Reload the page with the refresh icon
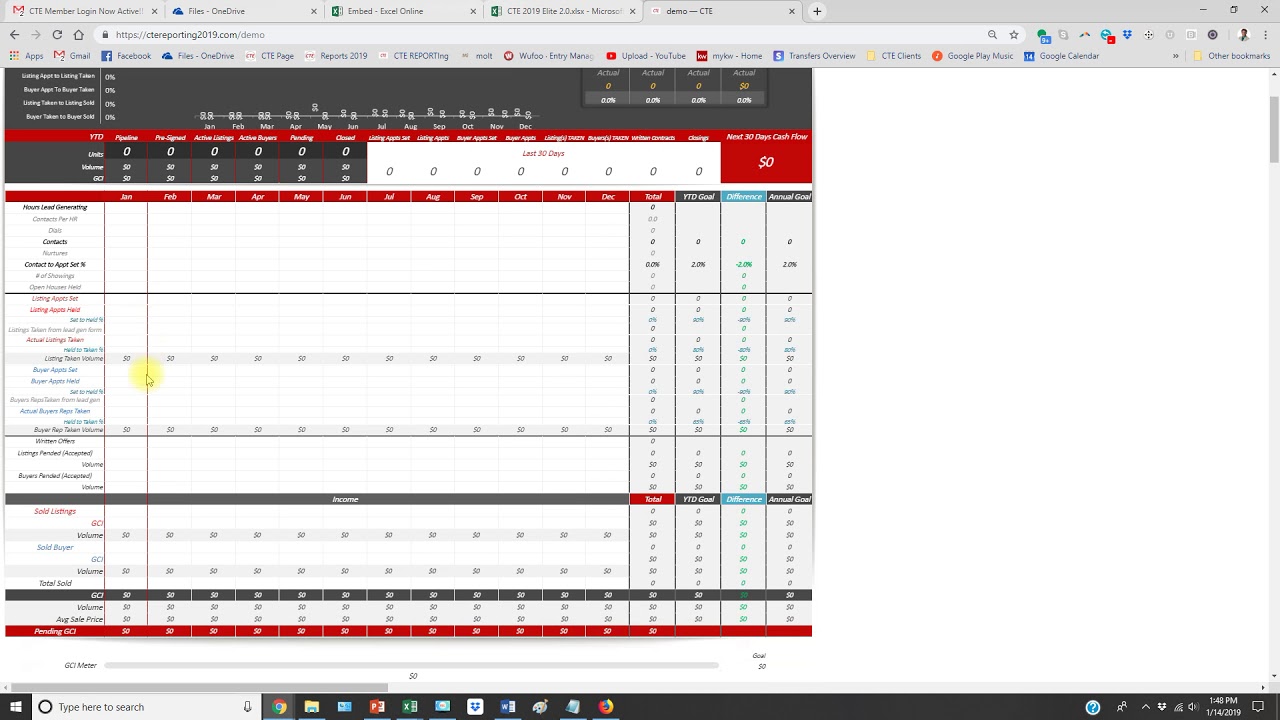This screenshot has height=720, width=1280. (57, 34)
